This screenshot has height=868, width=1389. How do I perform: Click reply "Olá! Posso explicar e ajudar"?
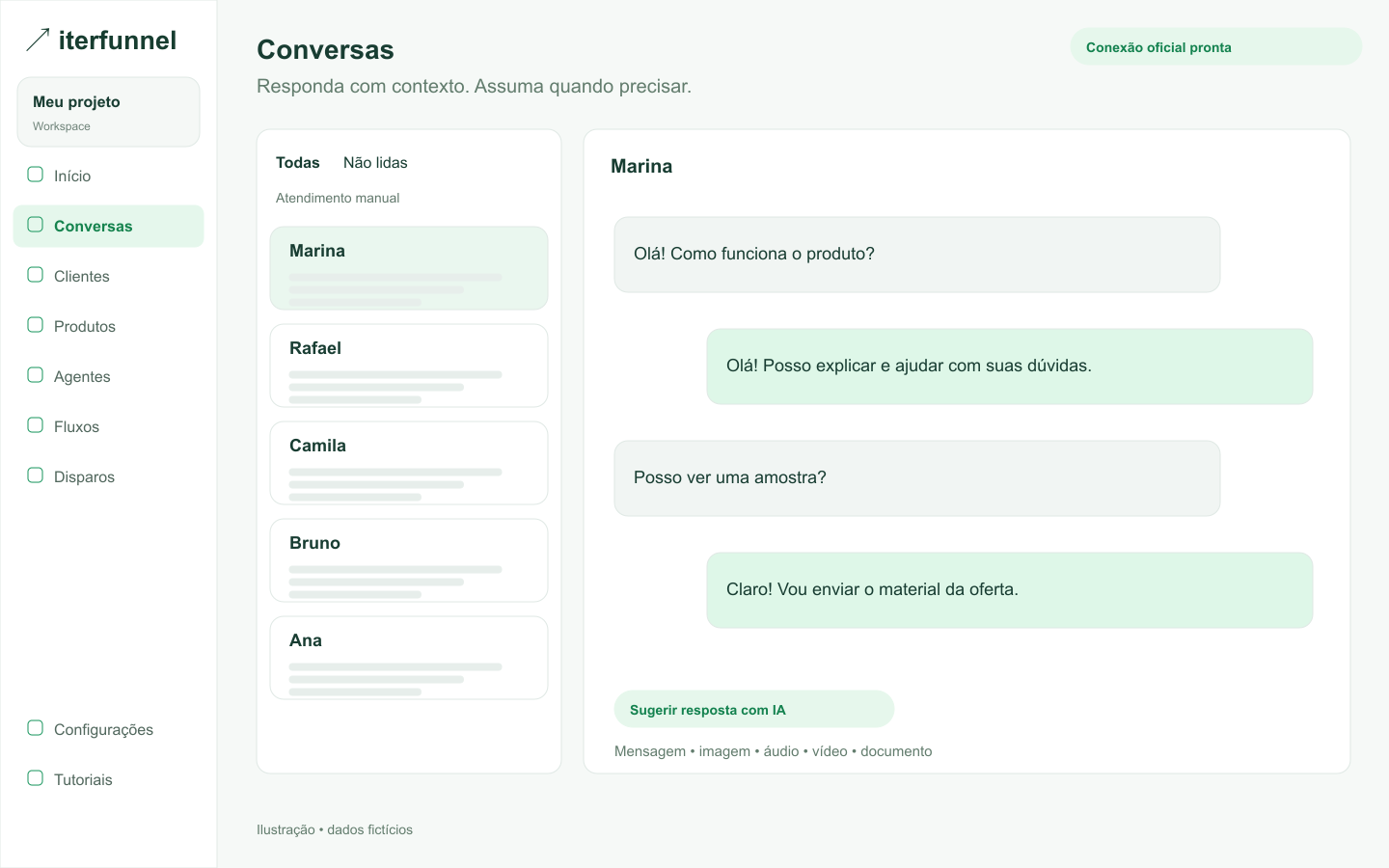click(1010, 366)
